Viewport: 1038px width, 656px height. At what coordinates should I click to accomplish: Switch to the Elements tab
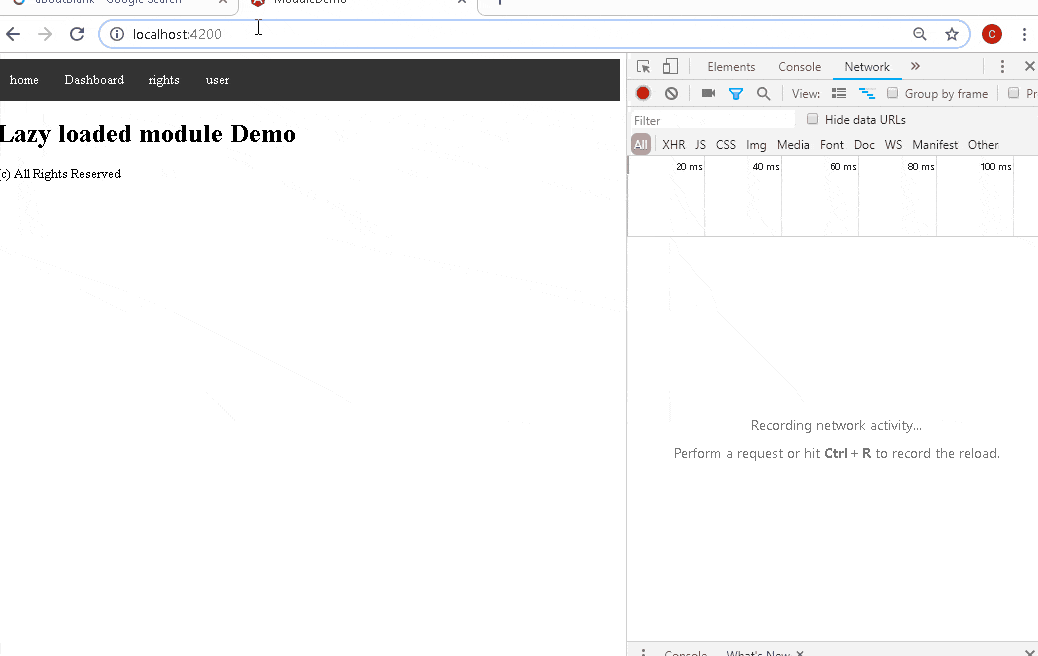point(731,67)
